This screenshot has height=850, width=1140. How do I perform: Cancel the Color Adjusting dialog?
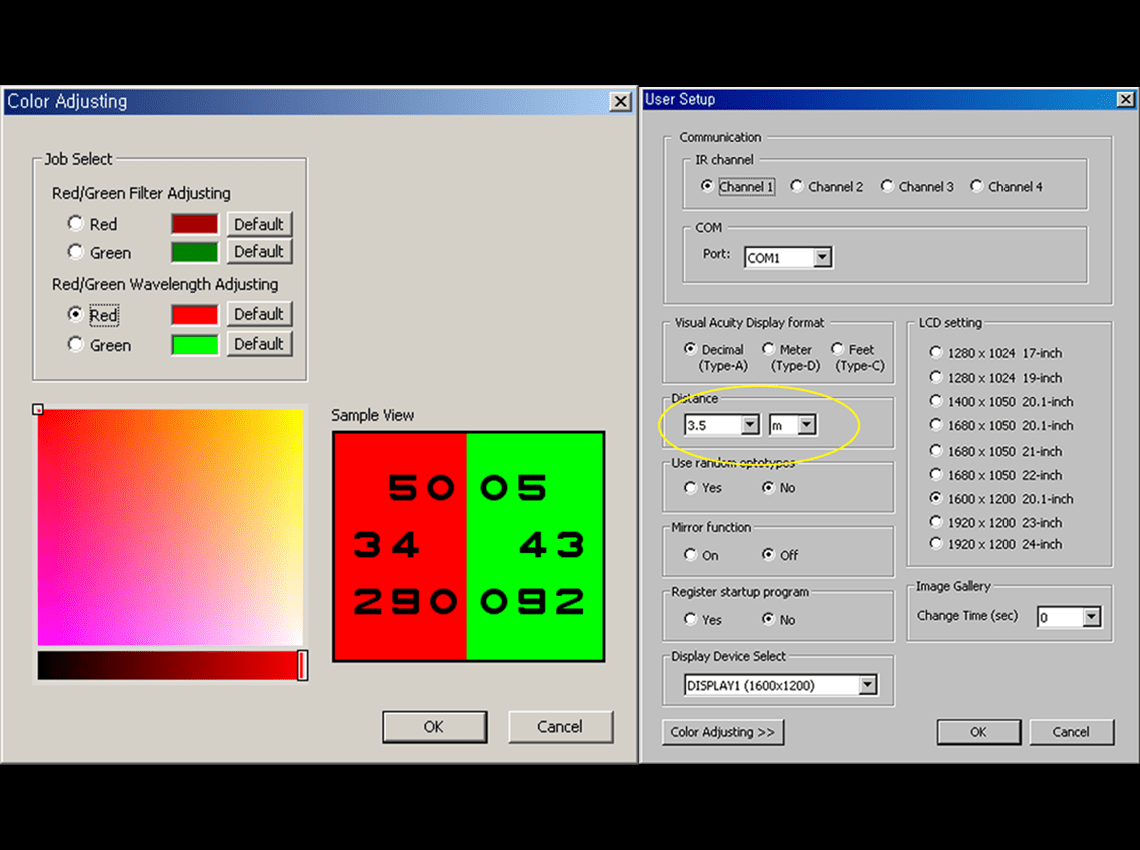pos(560,727)
